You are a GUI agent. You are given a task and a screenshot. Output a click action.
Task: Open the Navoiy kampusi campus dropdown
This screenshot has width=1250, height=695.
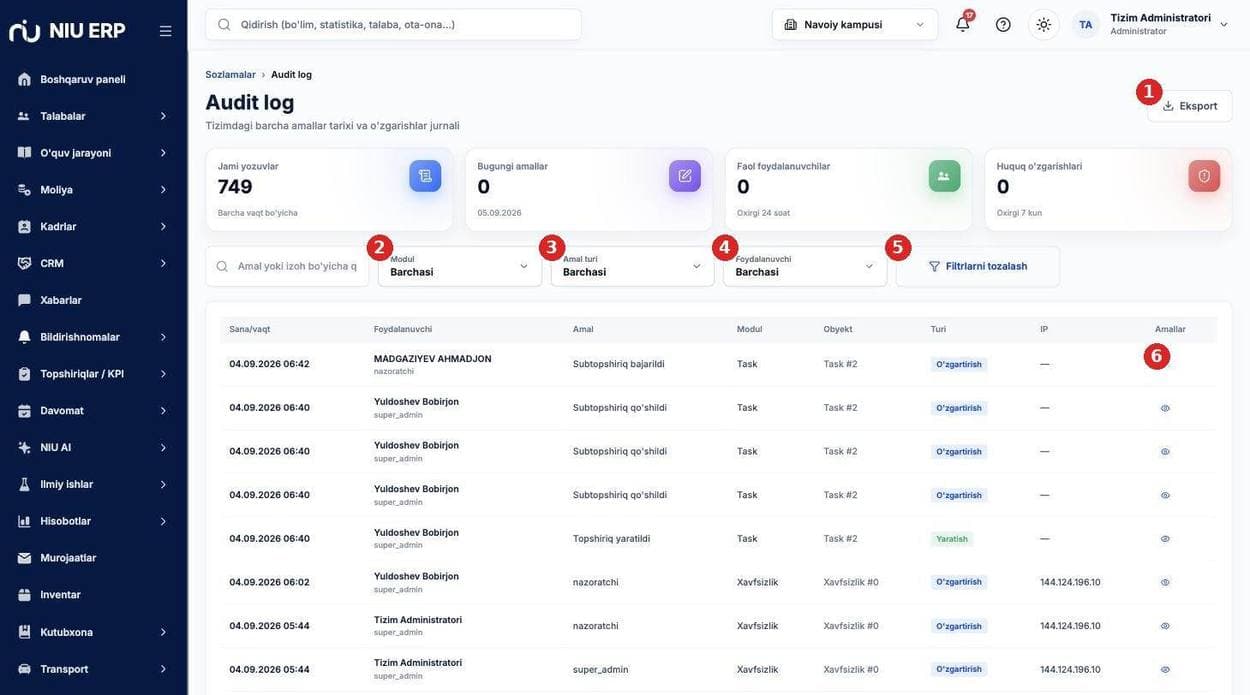pyautogui.click(x=855, y=24)
